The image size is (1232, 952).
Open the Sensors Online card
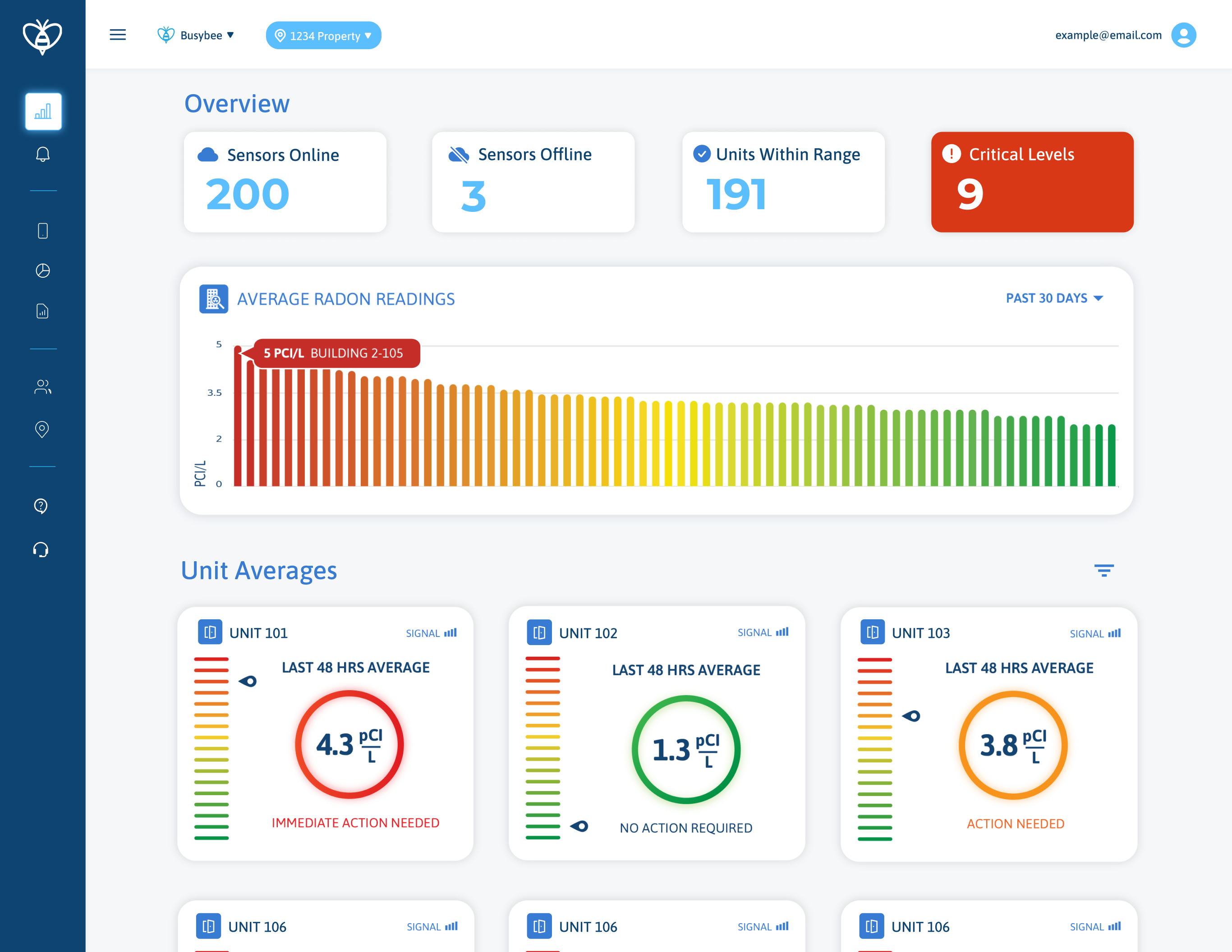285,182
